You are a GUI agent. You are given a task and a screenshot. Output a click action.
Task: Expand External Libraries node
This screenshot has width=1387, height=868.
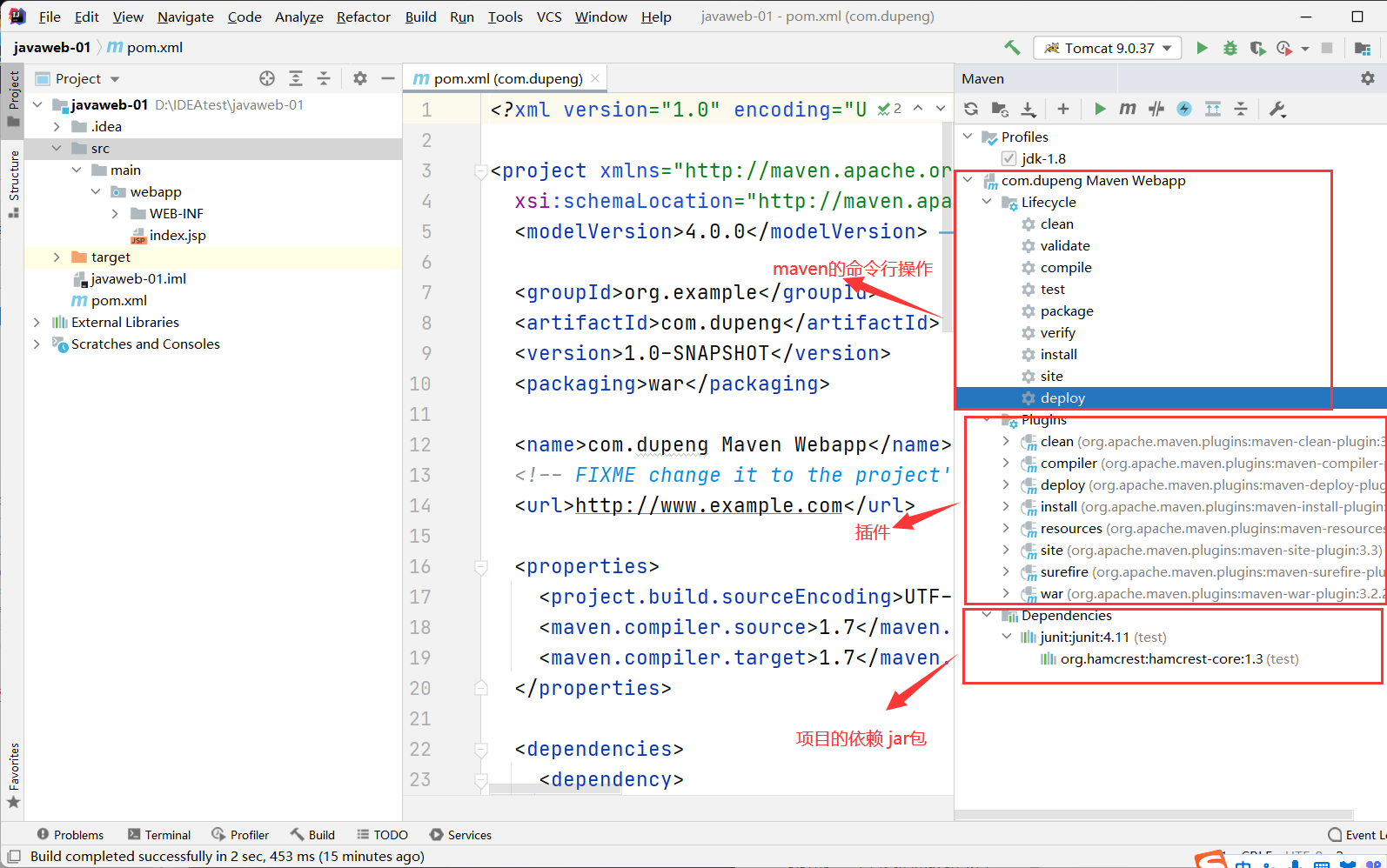37,322
